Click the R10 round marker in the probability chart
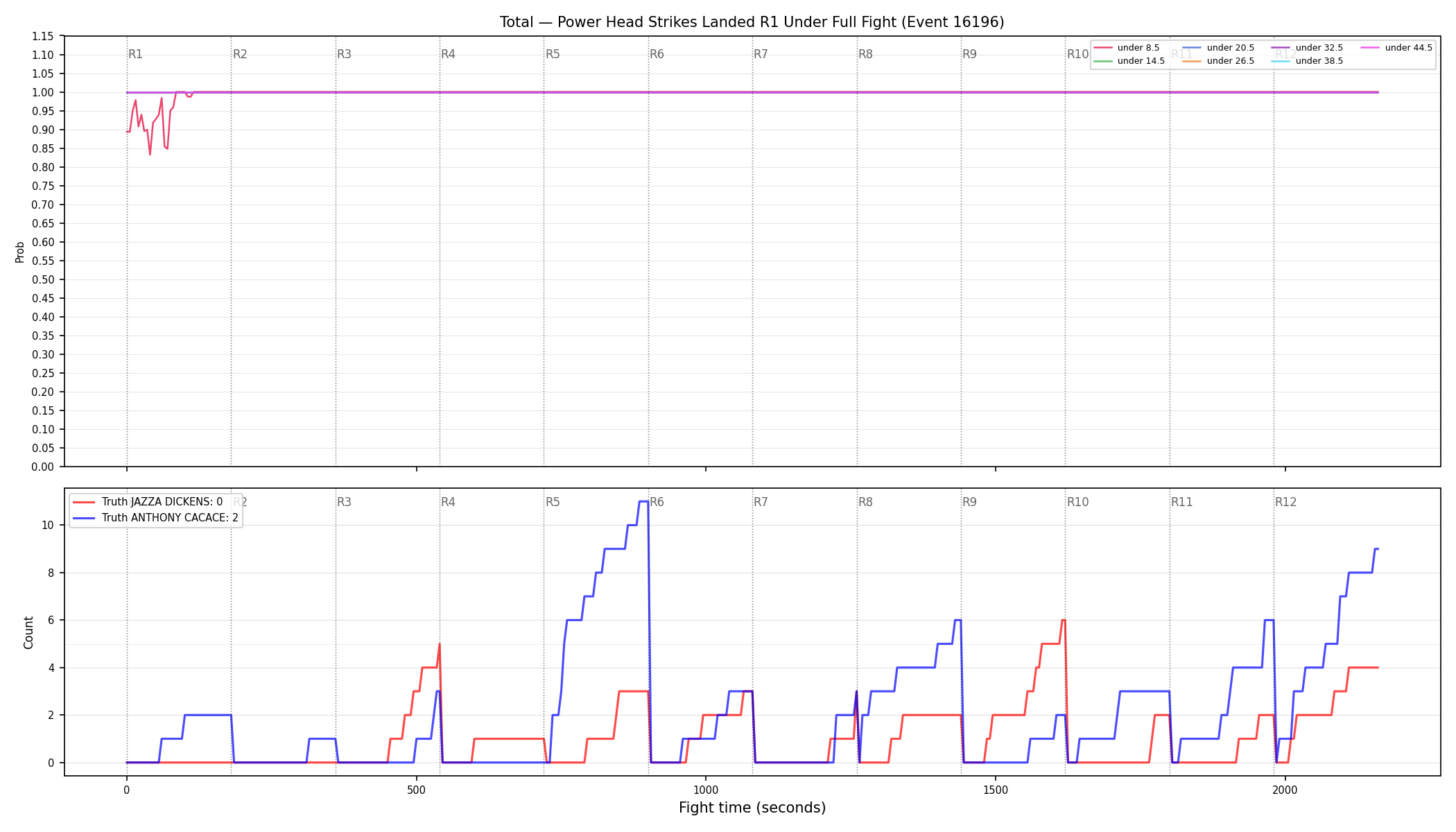The image size is (1456, 832). click(x=1077, y=54)
